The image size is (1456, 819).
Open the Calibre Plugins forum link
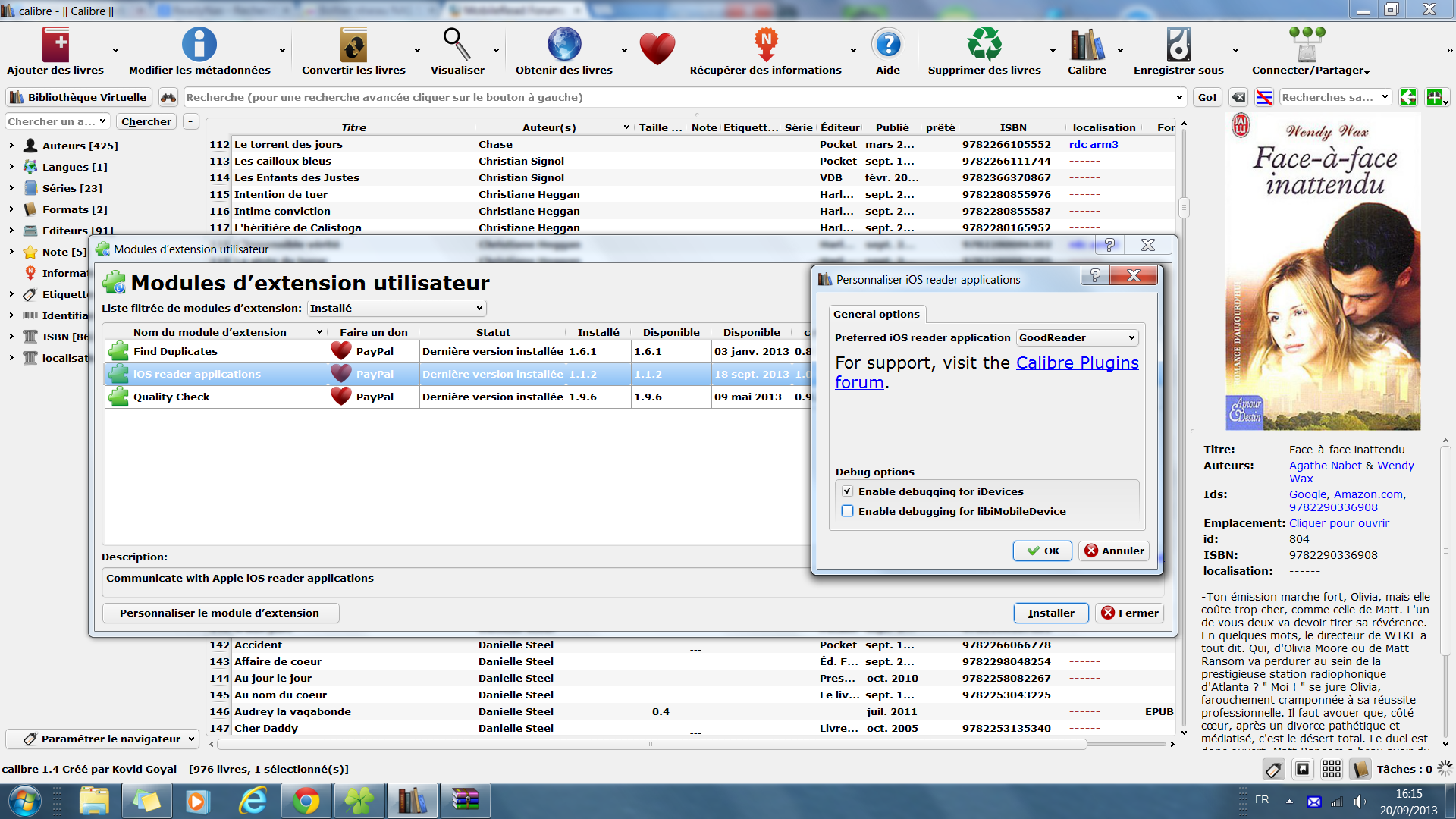pos(1076,363)
